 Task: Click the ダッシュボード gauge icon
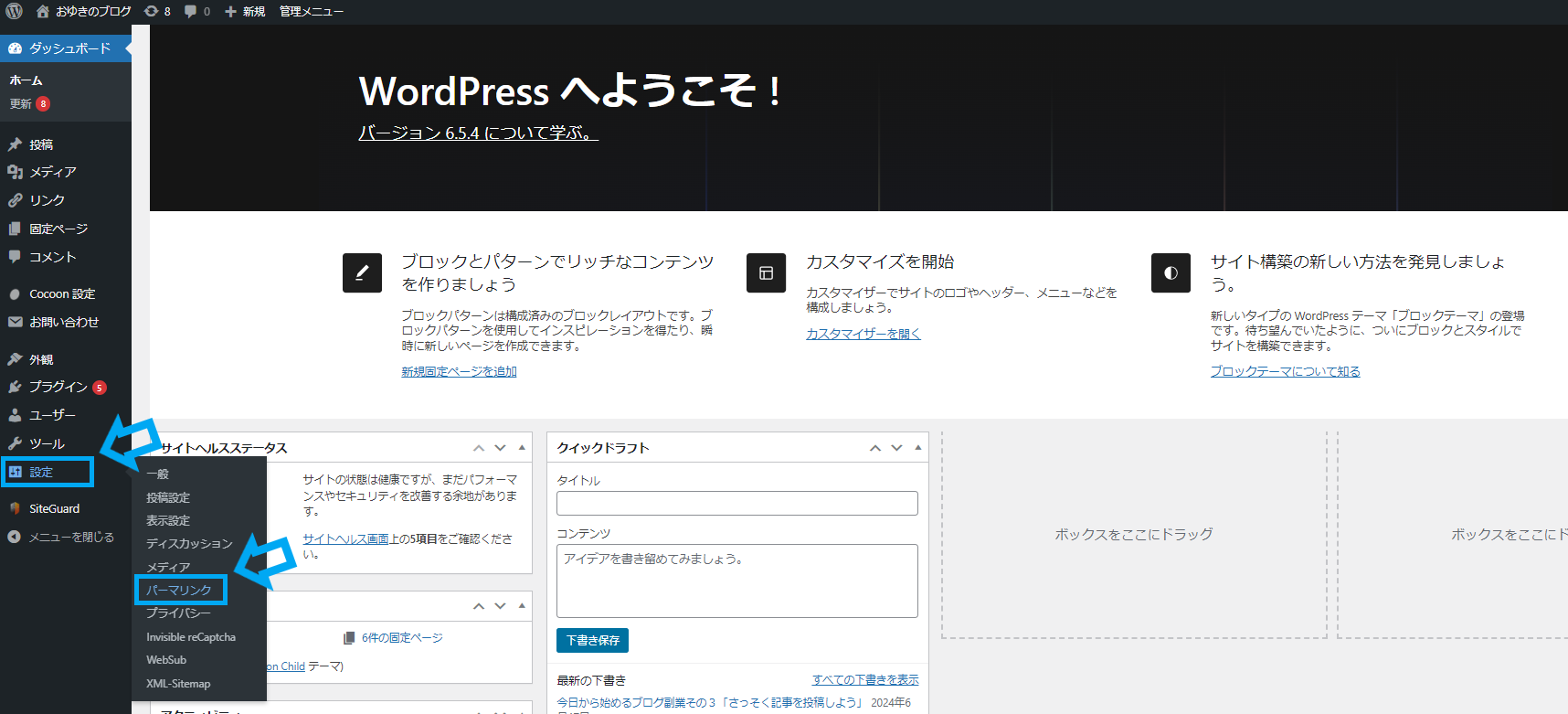tap(15, 48)
